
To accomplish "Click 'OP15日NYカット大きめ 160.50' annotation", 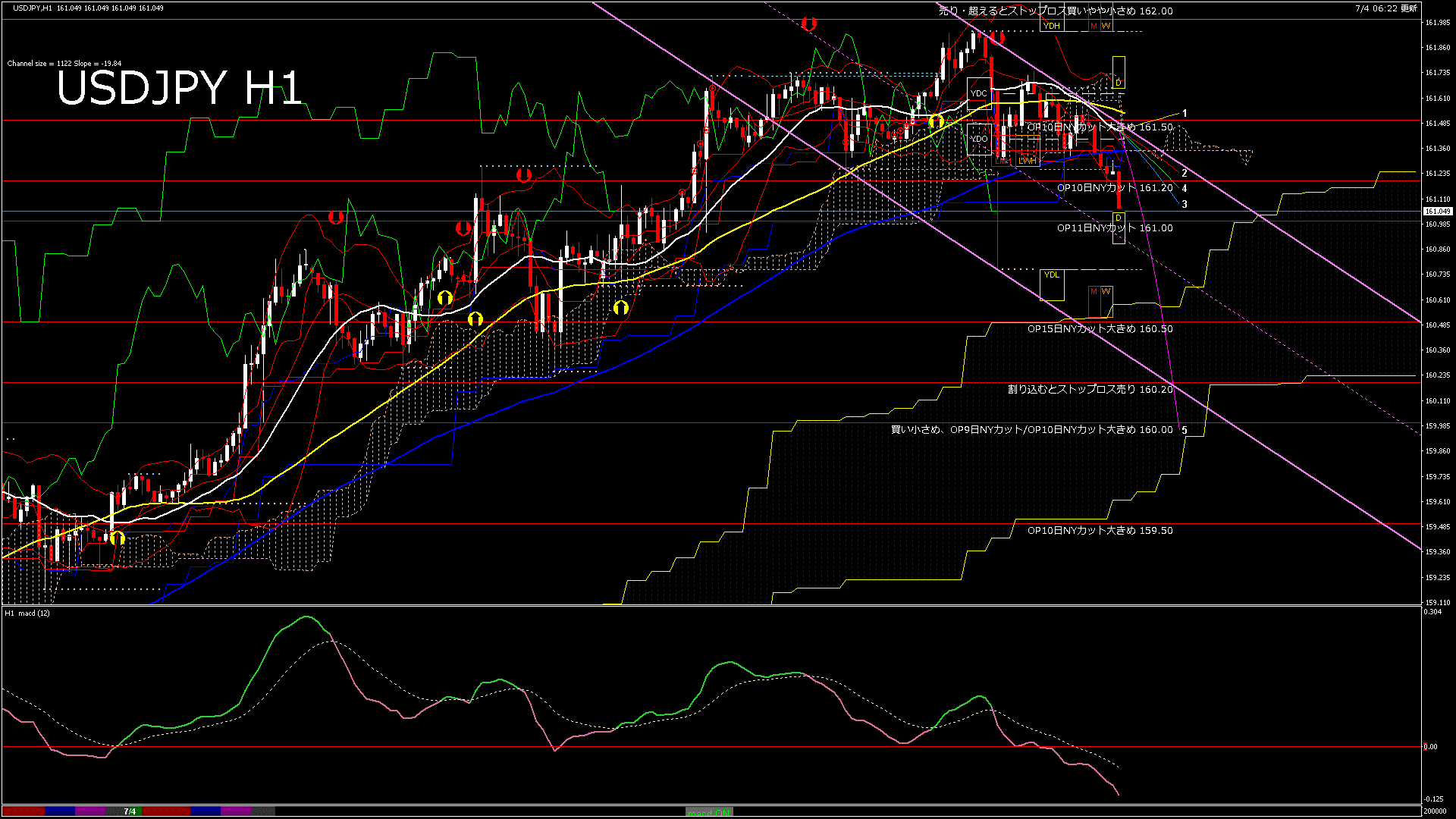I will tap(1100, 329).
